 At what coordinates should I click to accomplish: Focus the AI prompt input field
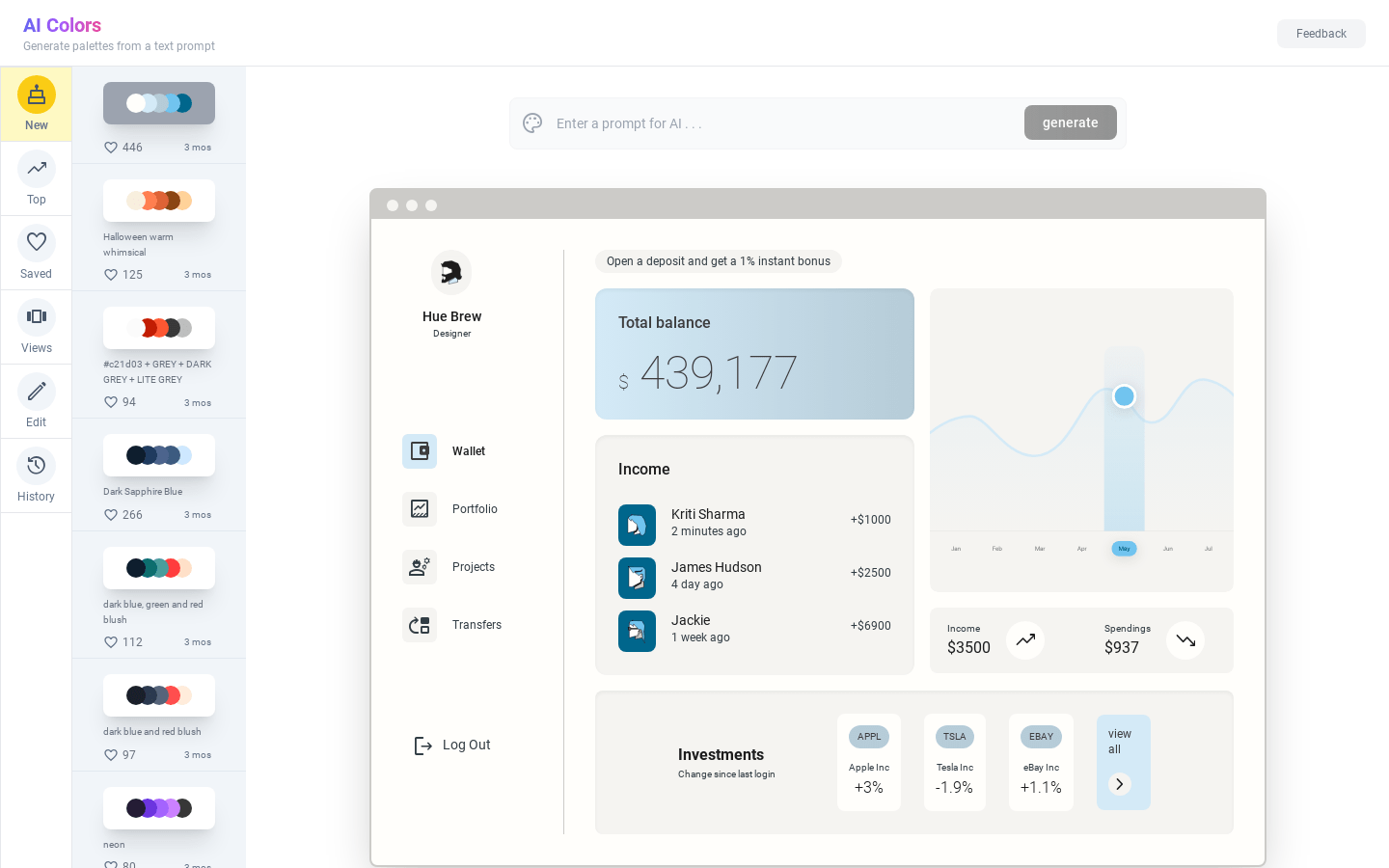[781, 123]
